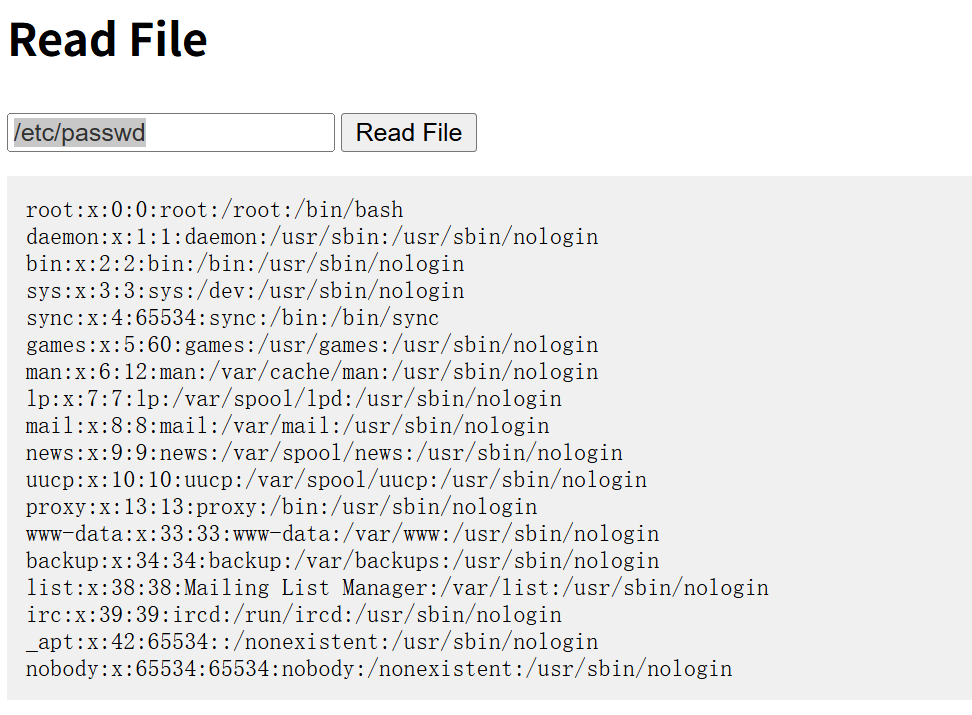Click the Read File page heading

(108, 40)
